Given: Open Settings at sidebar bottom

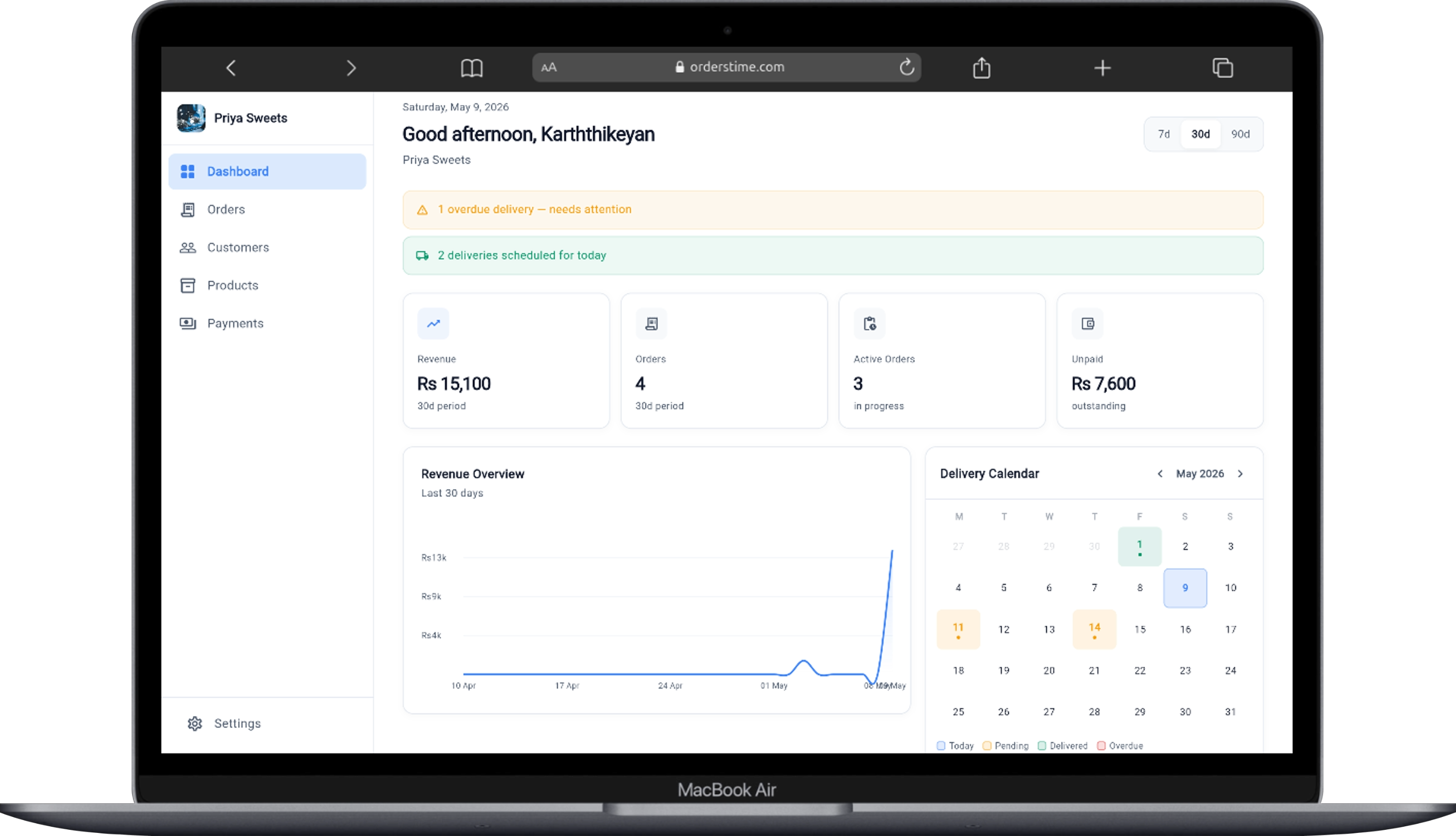Looking at the screenshot, I should [x=267, y=723].
